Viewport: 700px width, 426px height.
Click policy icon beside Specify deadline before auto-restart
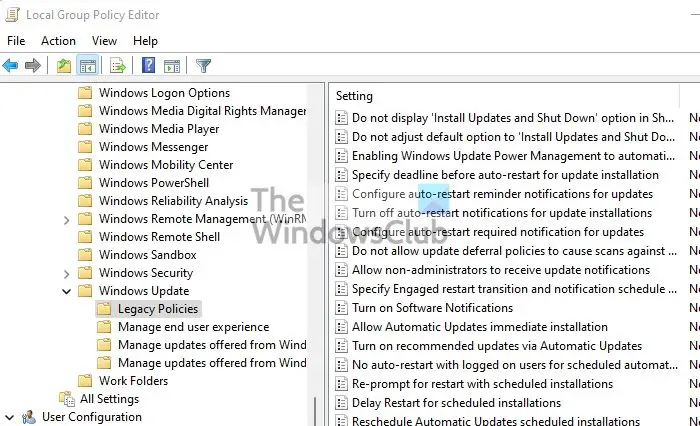pyautogui.click(x=341, y=175)
